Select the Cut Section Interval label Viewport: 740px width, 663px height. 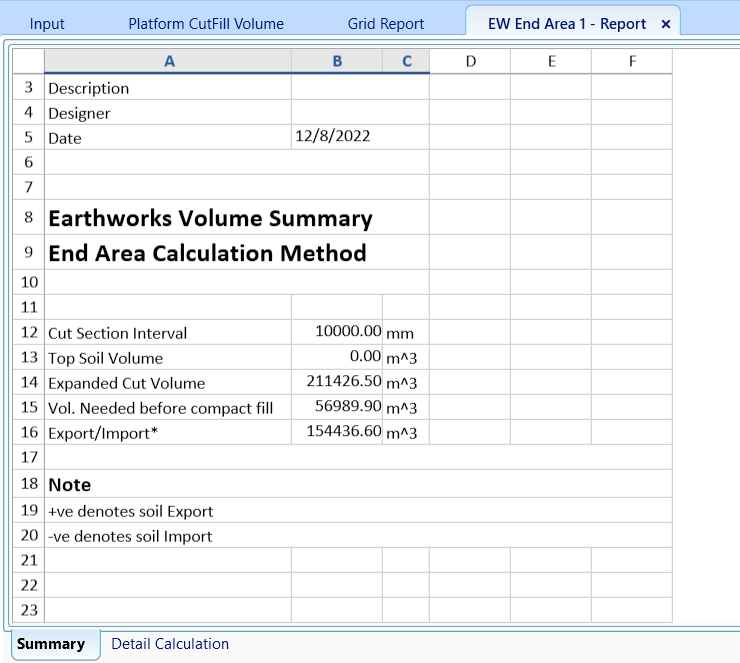(168, 332)
